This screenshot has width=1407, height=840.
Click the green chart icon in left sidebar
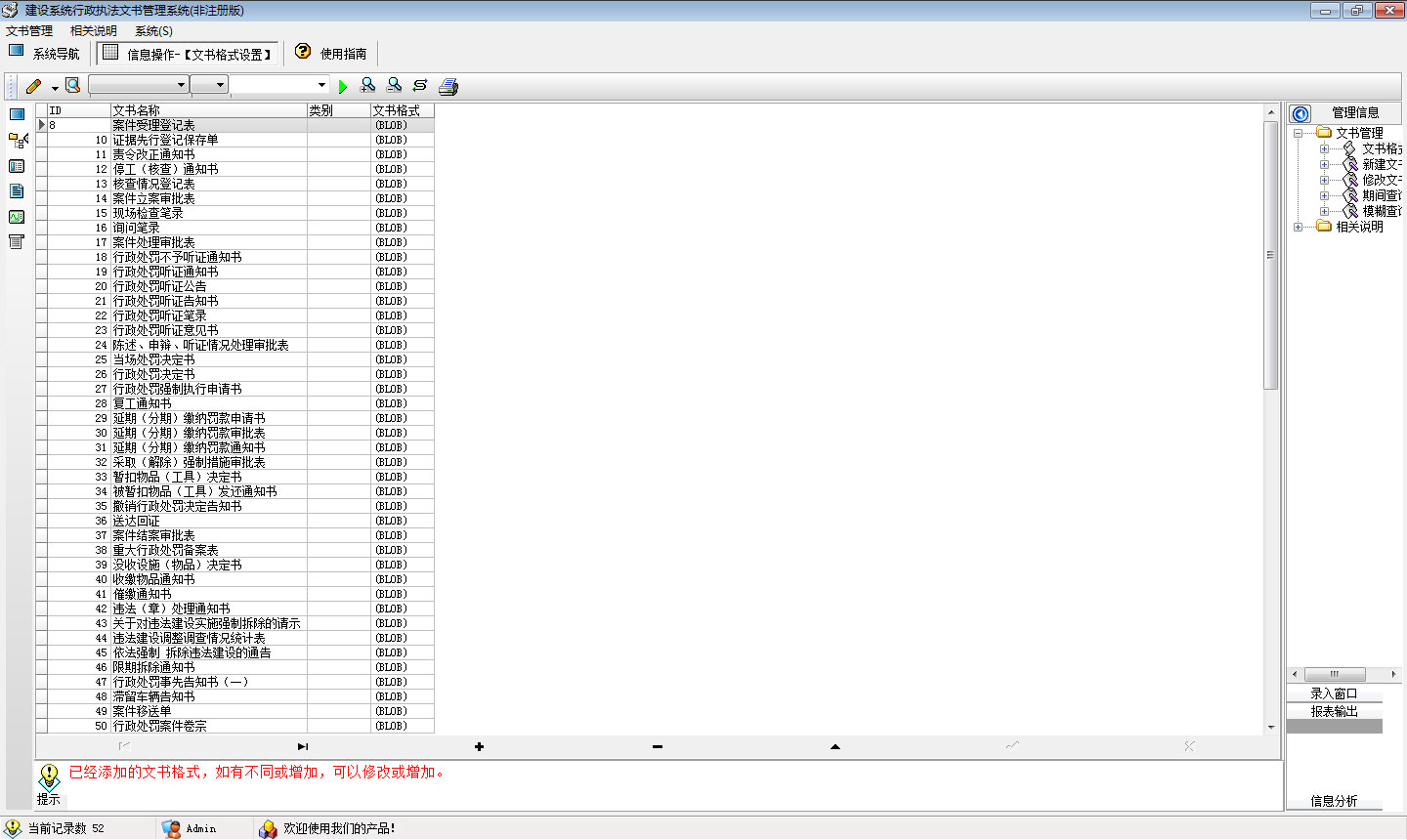(x=17, y=217)
